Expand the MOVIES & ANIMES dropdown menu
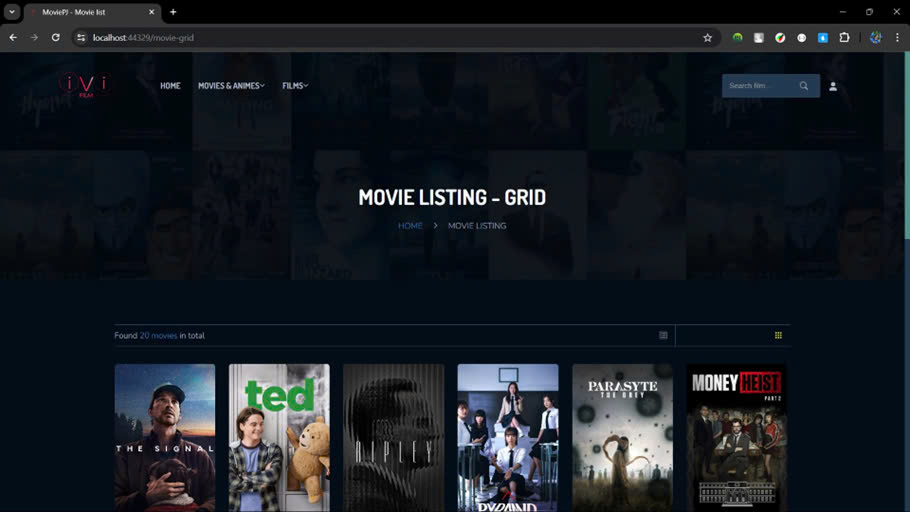910x512 pixels. pyautogui.click(x=231, y=86)
